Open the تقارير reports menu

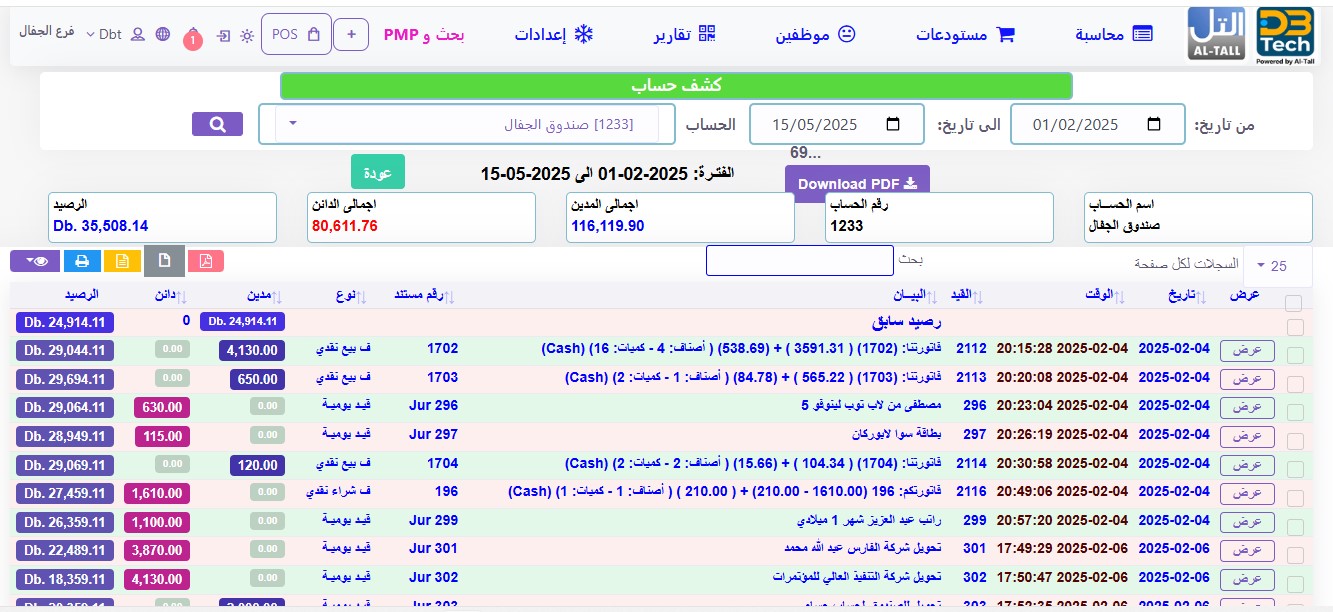tap(686, 34)
